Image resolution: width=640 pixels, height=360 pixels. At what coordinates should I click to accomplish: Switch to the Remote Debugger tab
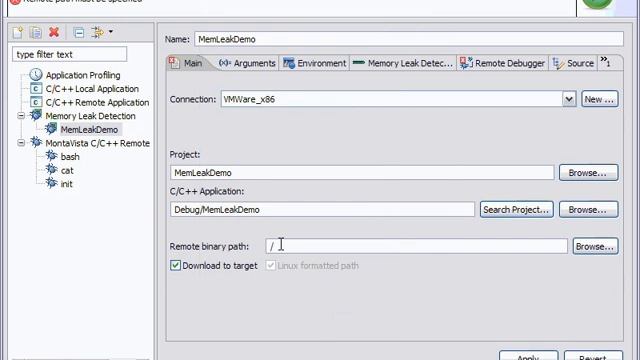click(x=502, y=63)
